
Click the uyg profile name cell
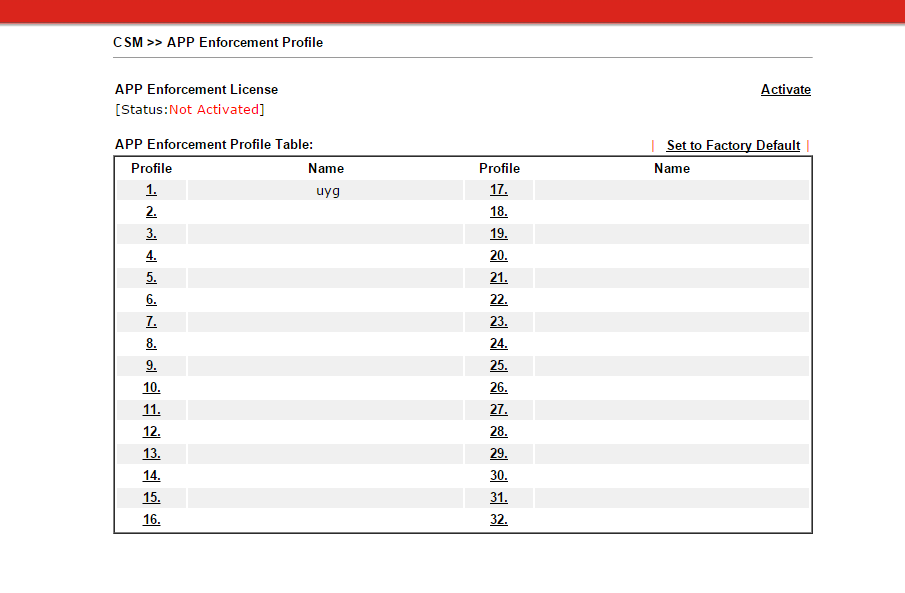[x=328, y=191]
